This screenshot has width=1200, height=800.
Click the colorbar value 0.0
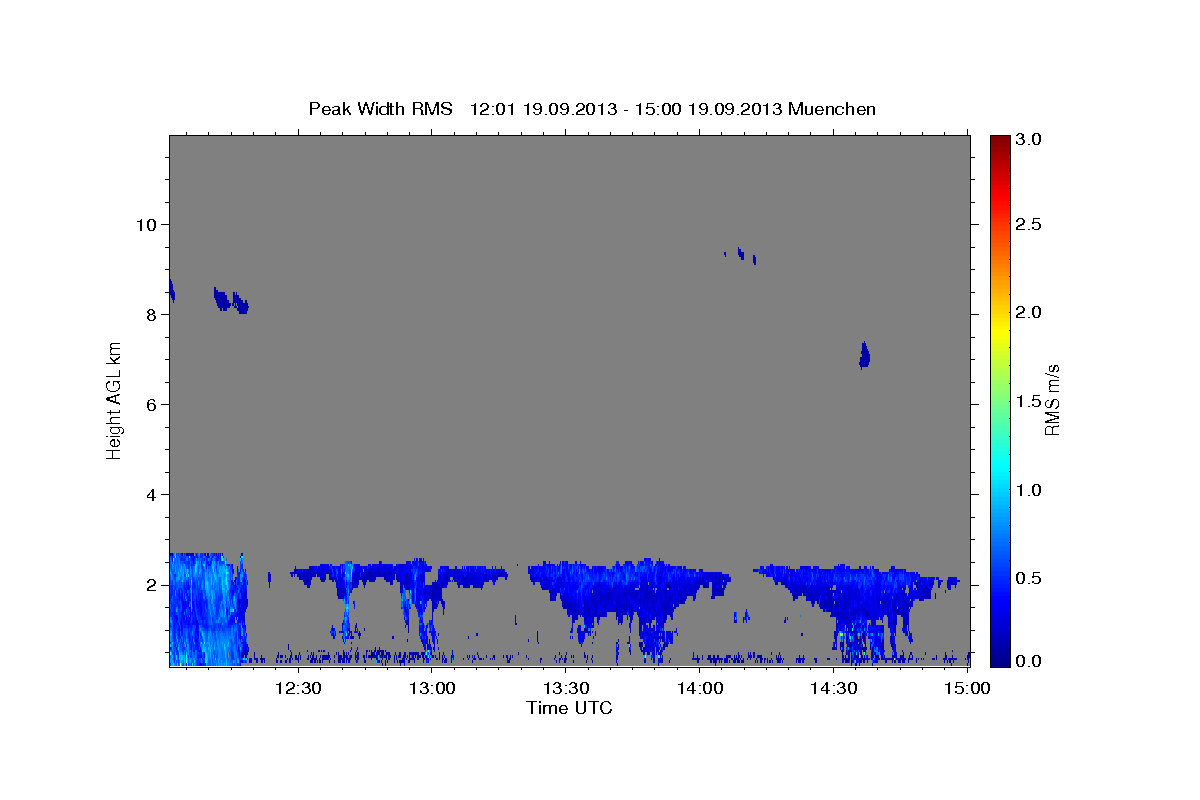tap(1030, 661)
